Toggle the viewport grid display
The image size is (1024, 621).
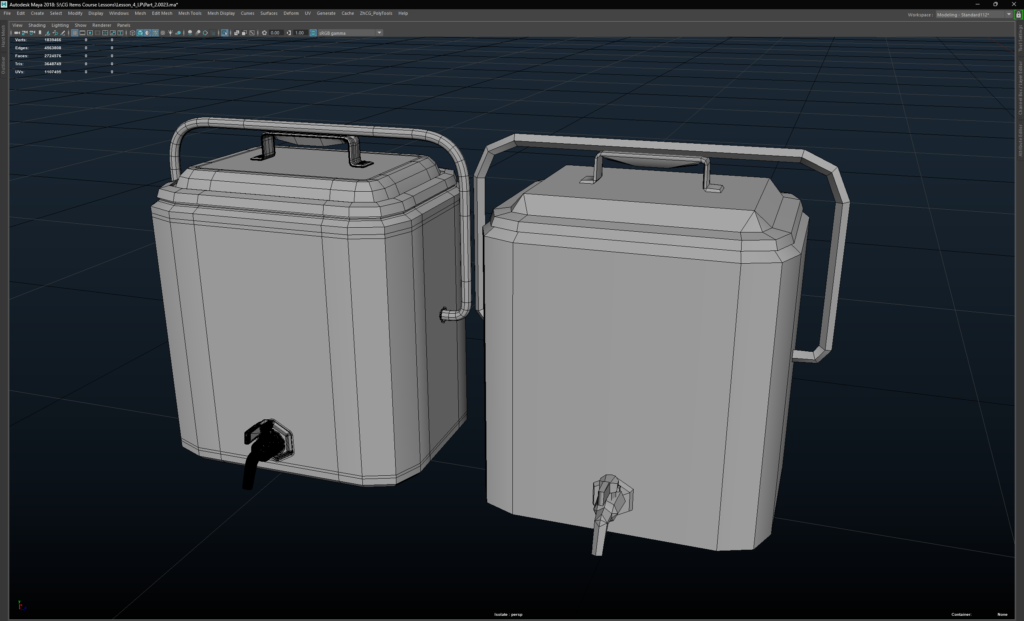pos(74,32)
